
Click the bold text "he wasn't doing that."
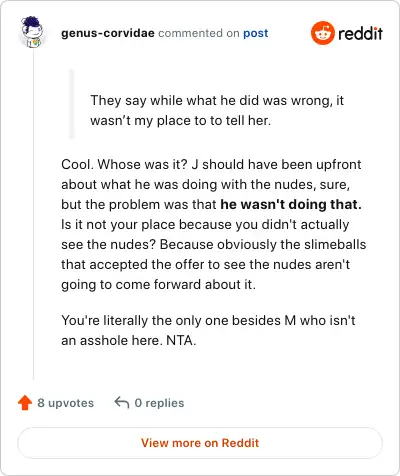click(x=291, y=204)
